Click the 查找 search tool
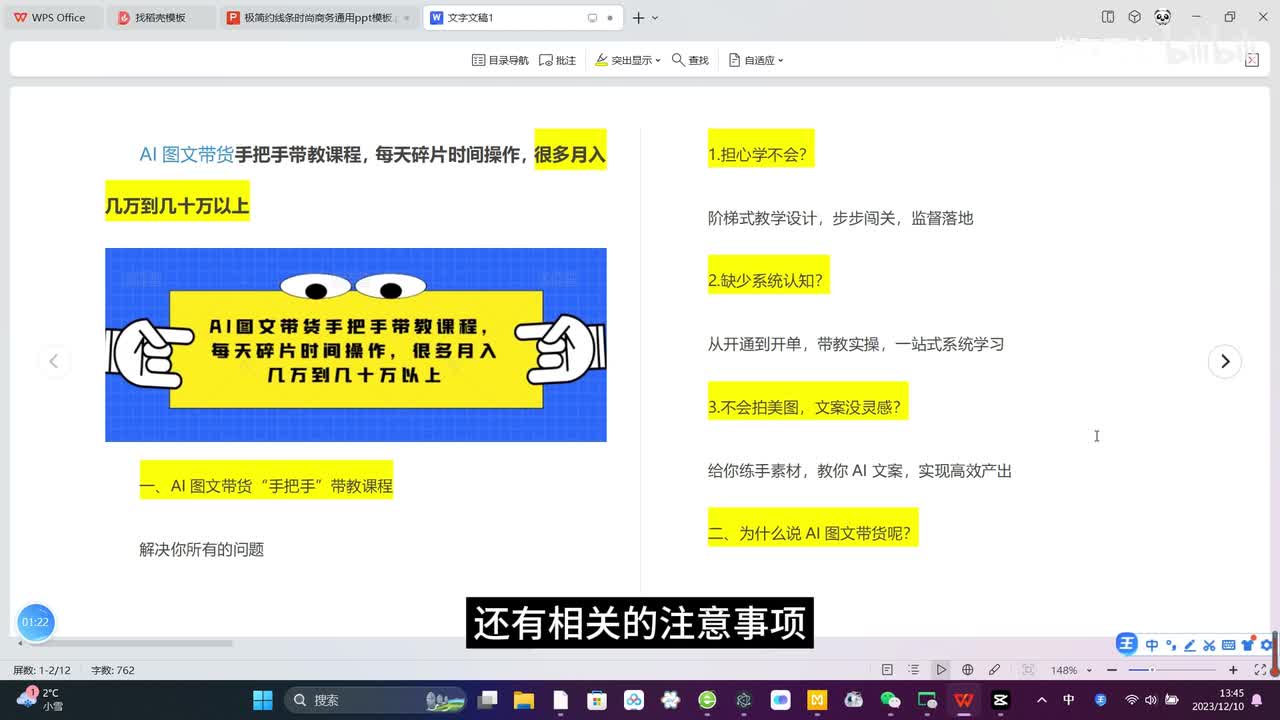 click(690, 60)
